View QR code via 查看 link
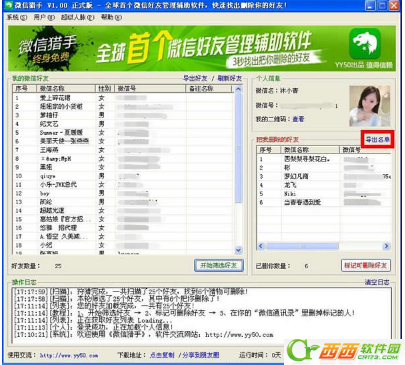 pyautogui.click(x=298, y=119)
